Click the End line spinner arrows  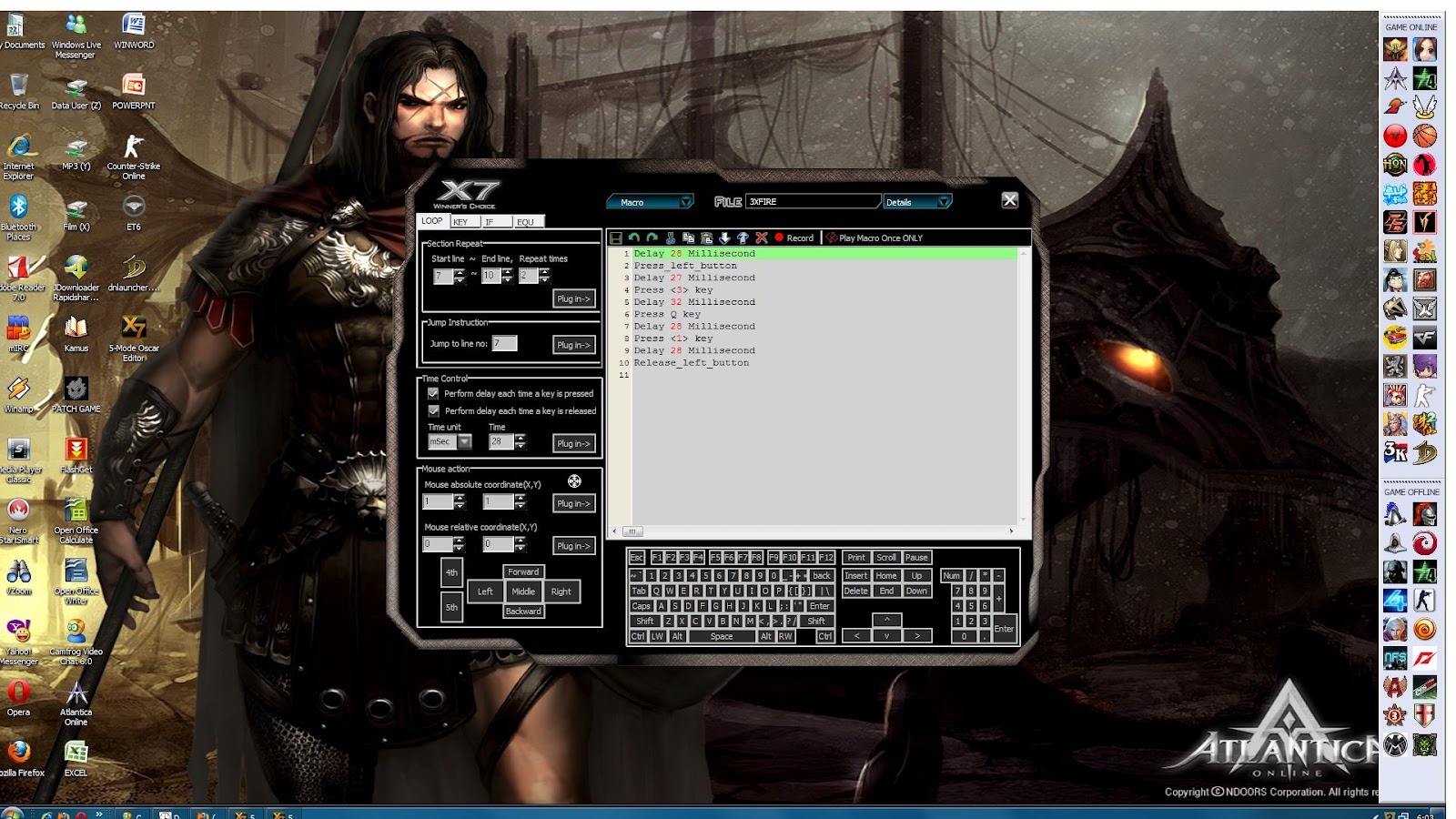pos(508,275)
